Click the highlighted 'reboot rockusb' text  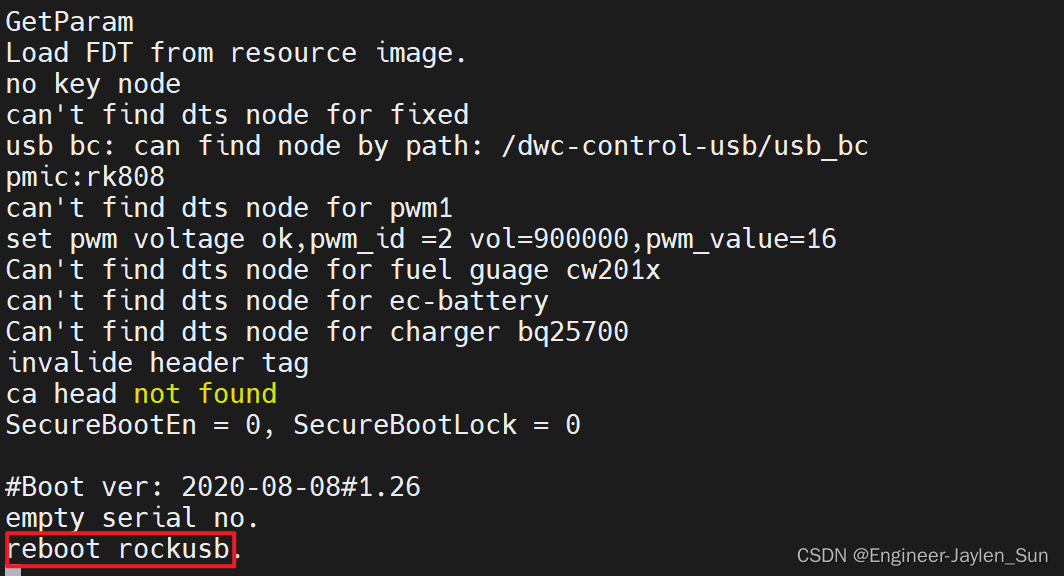pos(118,549)
